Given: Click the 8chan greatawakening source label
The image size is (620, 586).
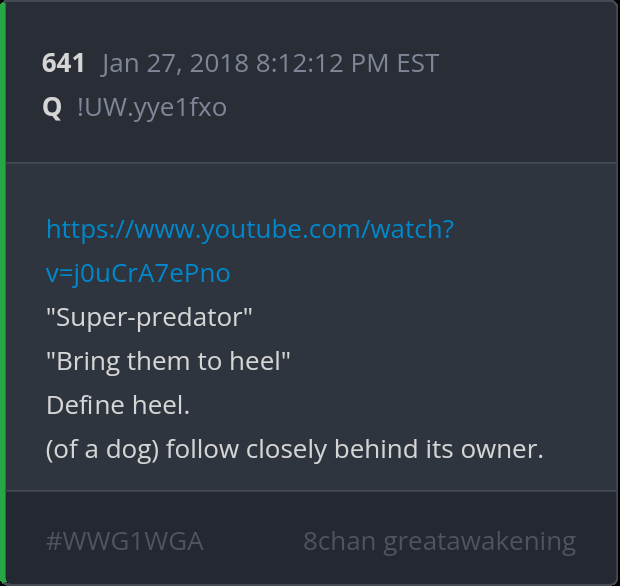Looking at the screenshot, I should point(440,542).
